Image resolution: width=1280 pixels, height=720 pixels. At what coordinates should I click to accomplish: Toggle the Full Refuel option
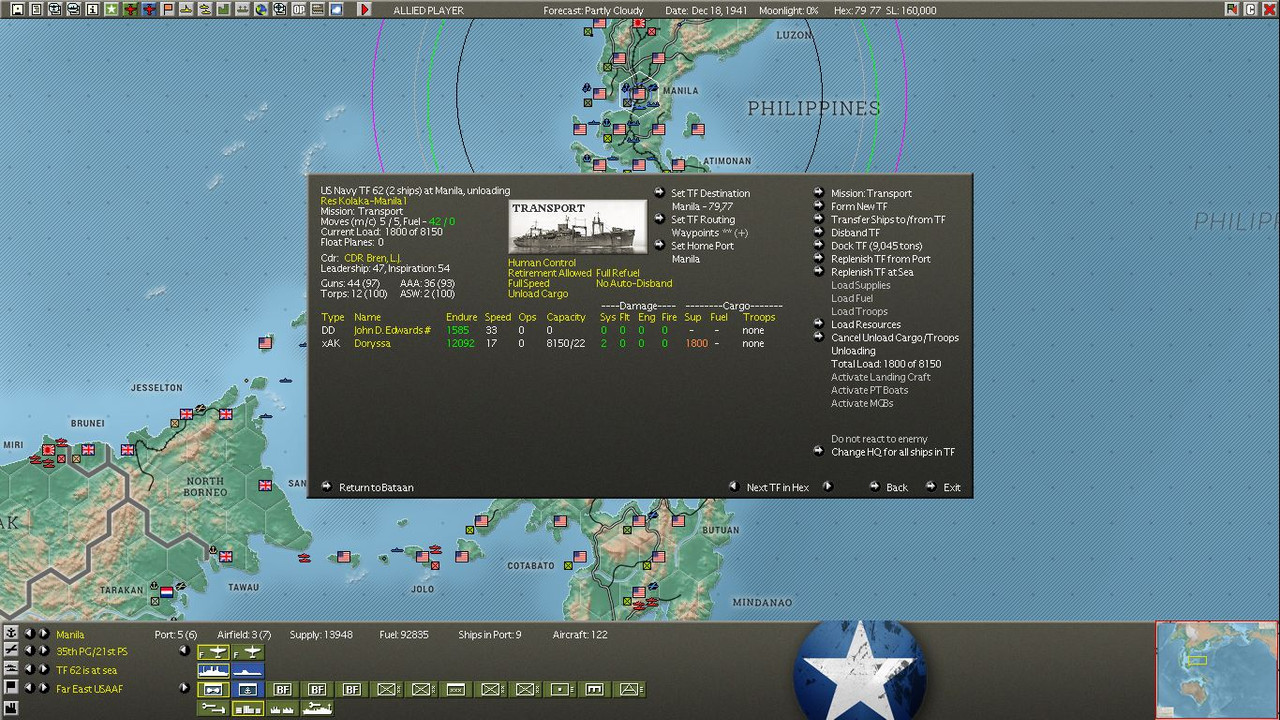click(618, 273)
